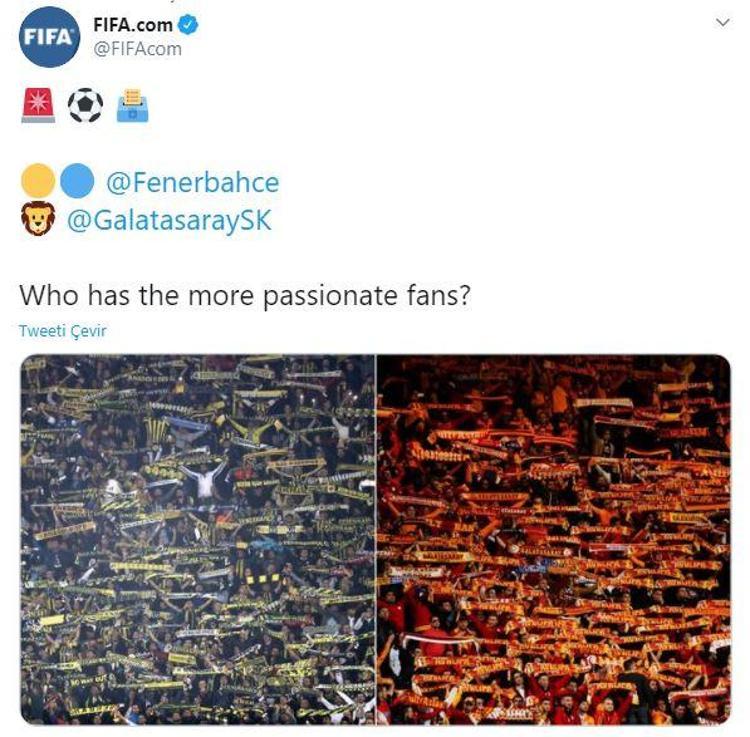Open the red-orange Galatasaray fans photo
750x737 pixels.
[554, 539]
